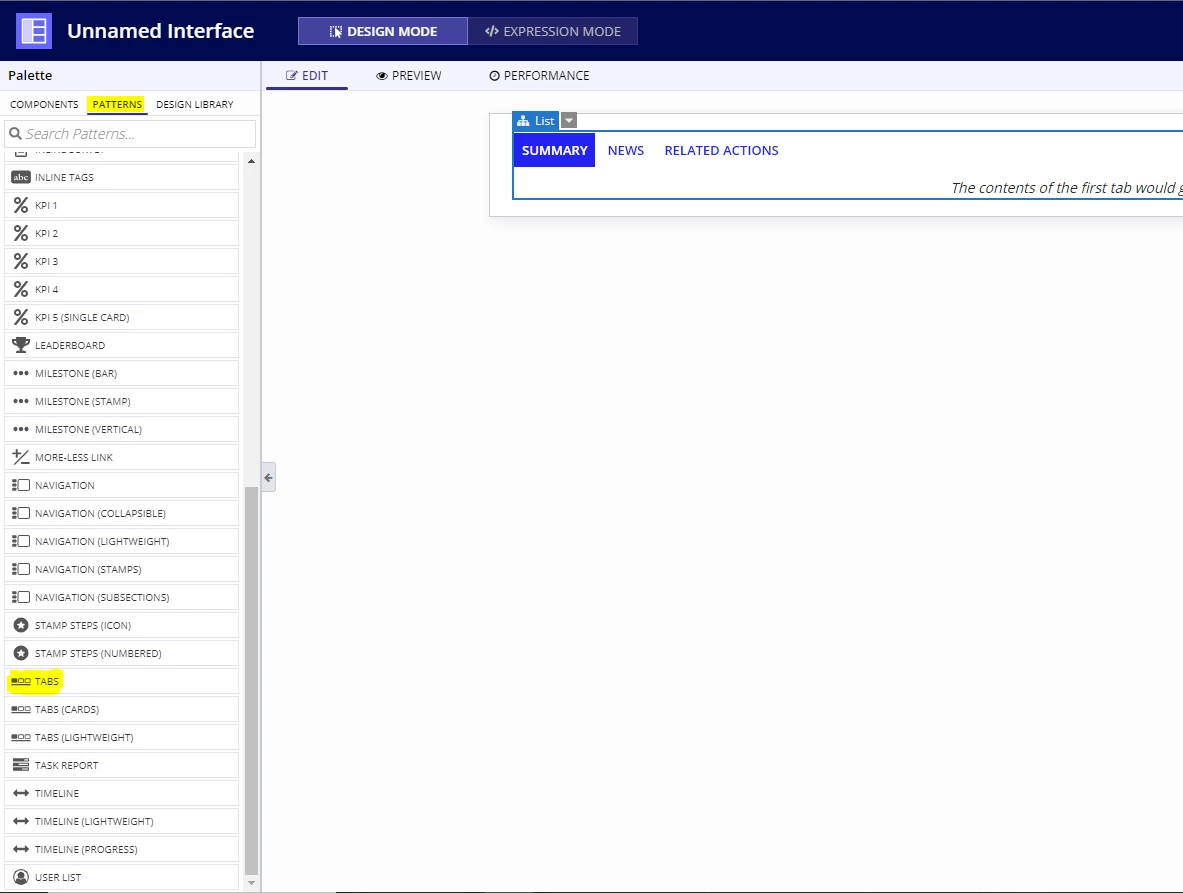Click the Palette panel heading
This screenshot has width=1183, height=893.
click(30, 75)
